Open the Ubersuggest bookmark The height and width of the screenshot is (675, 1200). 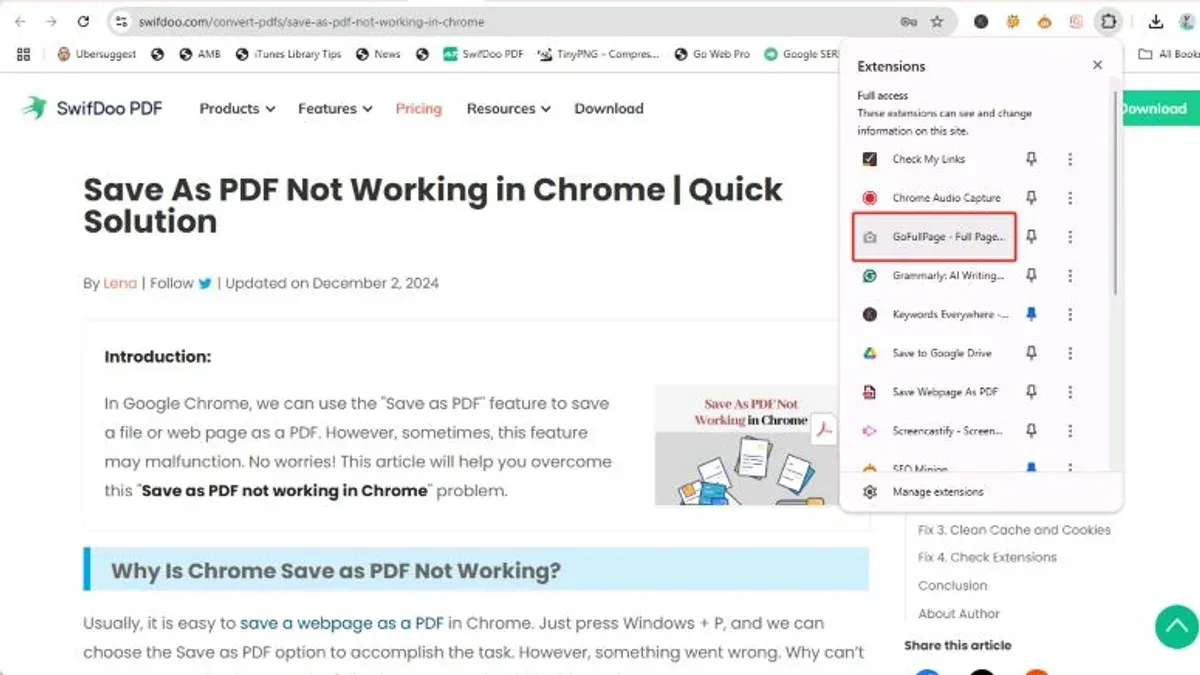click(x=97, y=54)
